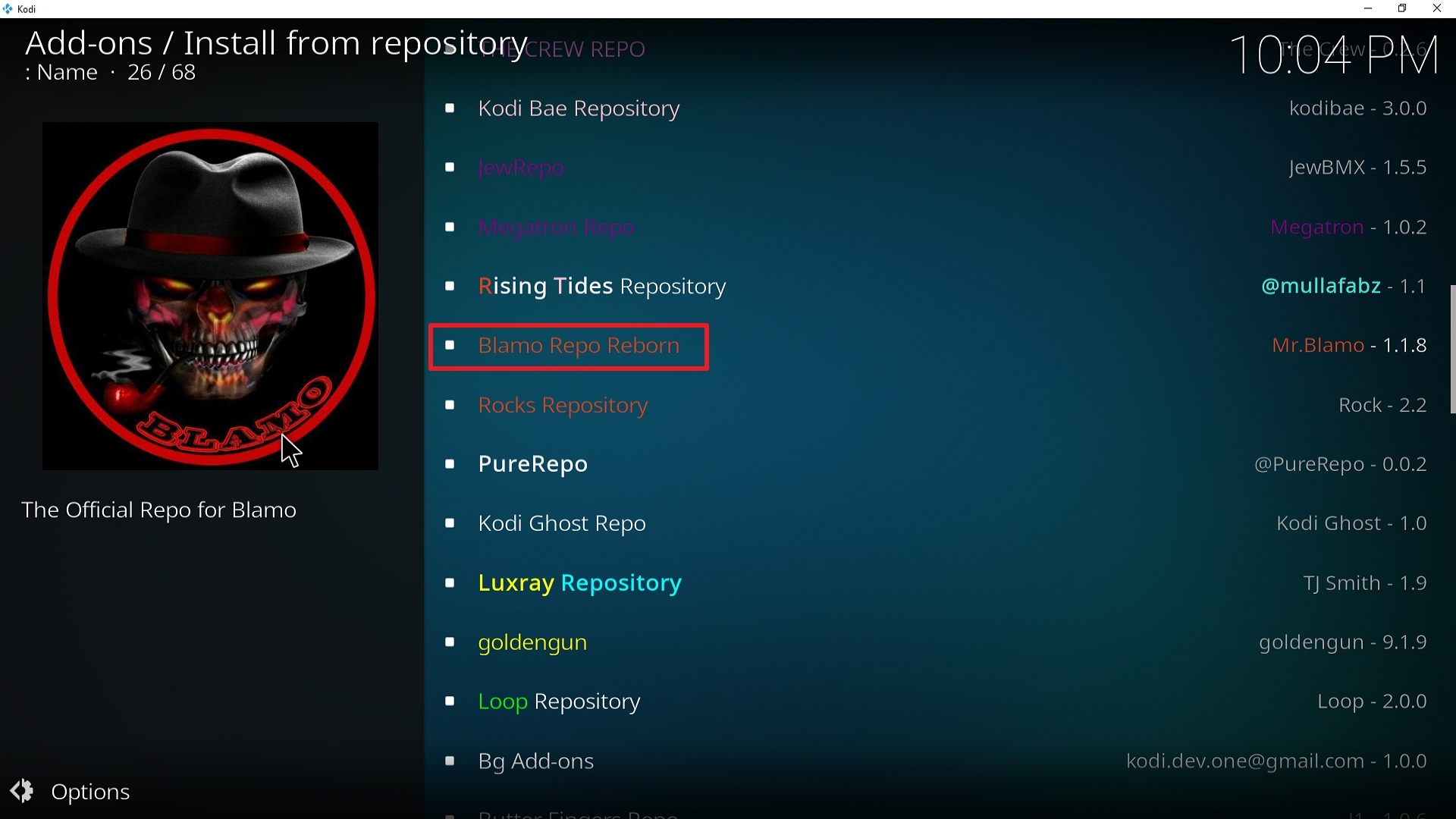
Task: Choose Megatron Repo entry
Action: click(x=940, y=227)
